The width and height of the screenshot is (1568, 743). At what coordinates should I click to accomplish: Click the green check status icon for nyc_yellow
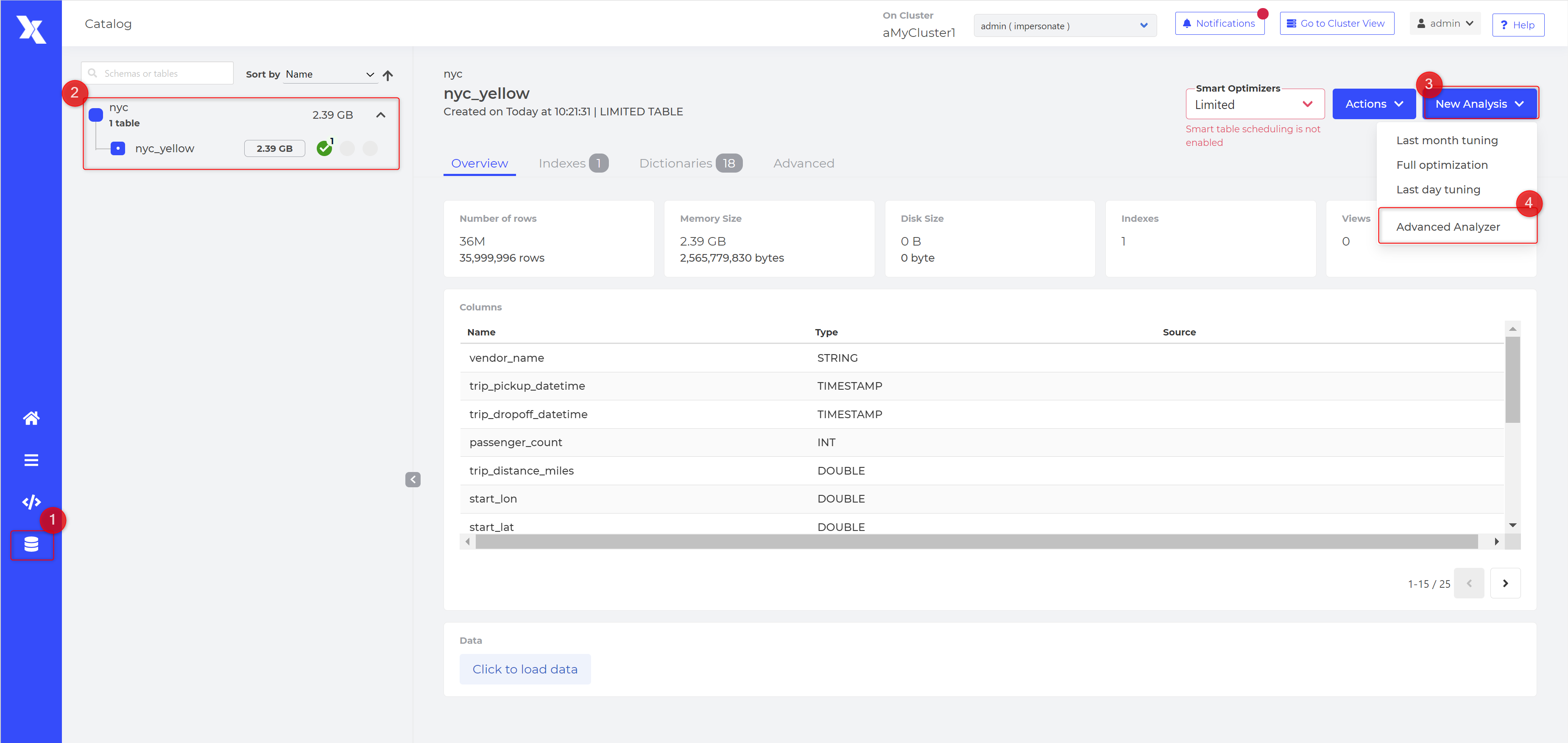point(324,148)
